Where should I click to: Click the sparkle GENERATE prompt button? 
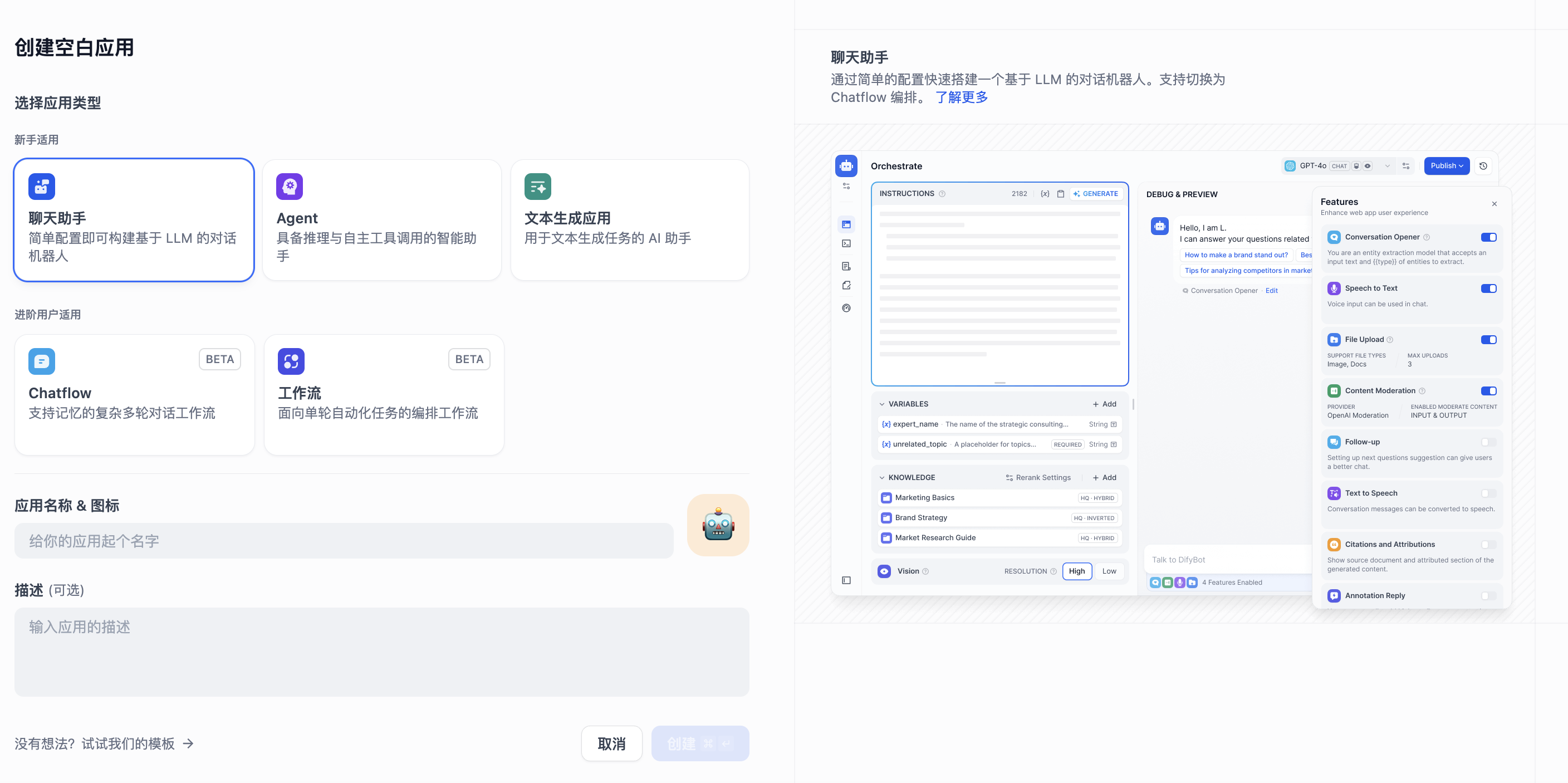click(x=1096, y=194)
